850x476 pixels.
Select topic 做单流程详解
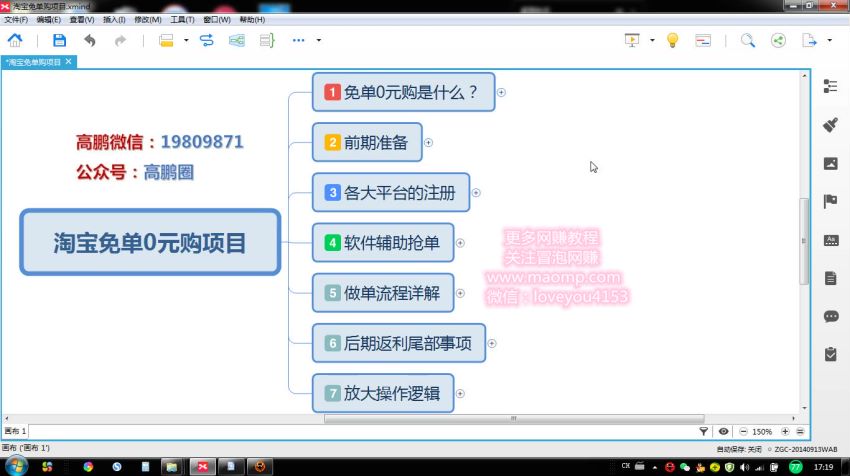tap(383, 293)
